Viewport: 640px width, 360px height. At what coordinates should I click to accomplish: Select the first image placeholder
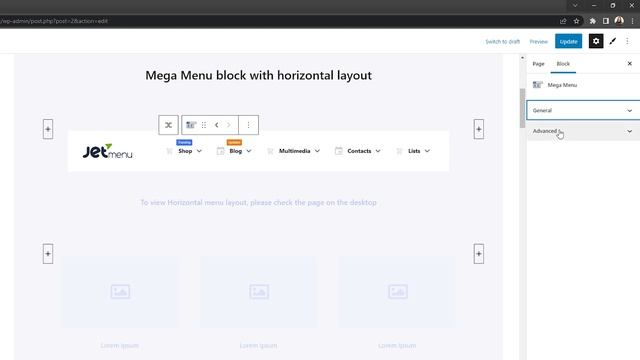coord(120,292)
